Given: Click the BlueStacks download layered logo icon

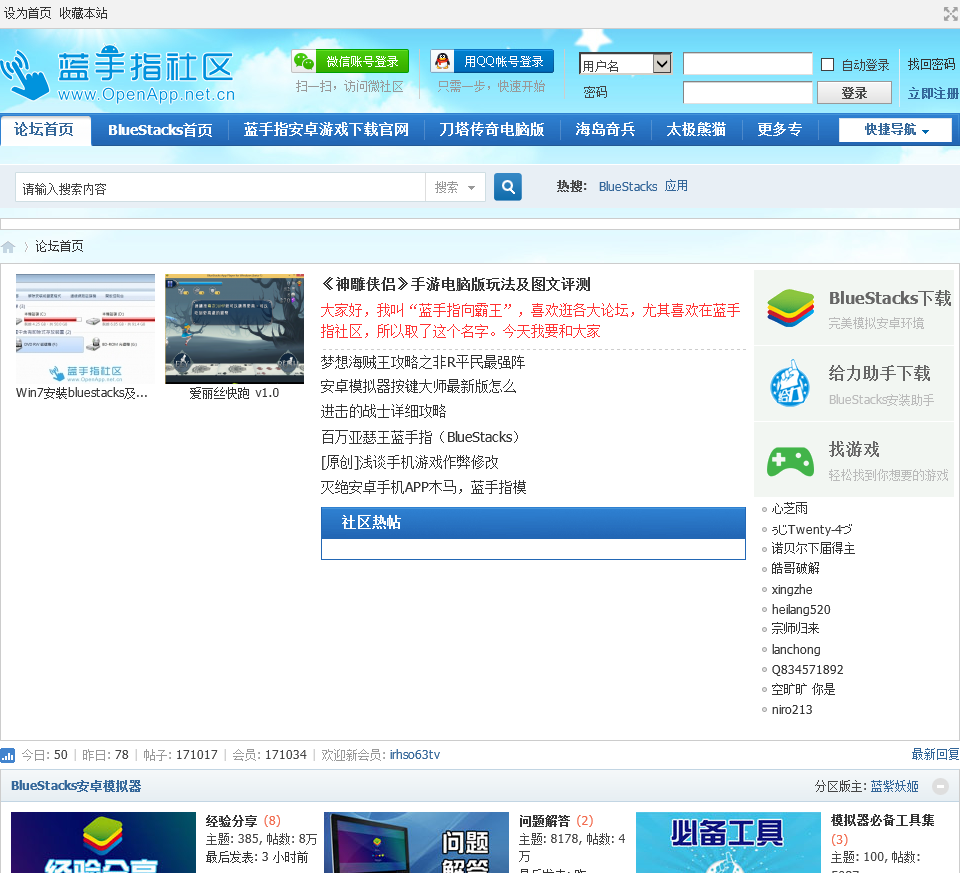Looking at the screenshot, I should tap(790, 308).
